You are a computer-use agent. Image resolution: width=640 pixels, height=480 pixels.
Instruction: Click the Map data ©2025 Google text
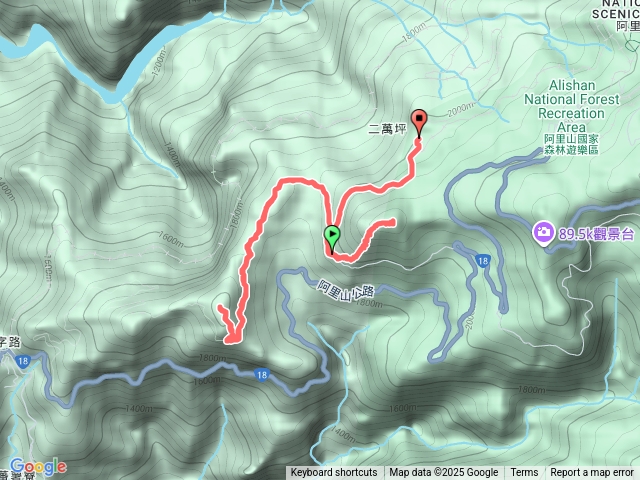click(444, 473)
